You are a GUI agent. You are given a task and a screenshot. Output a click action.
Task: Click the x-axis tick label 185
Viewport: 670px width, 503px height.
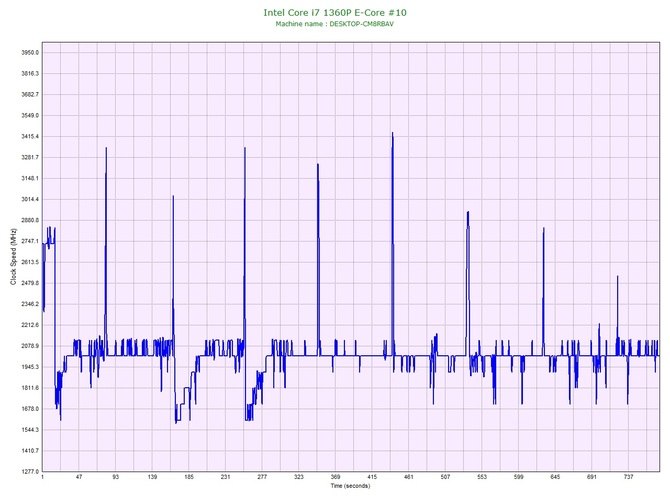(189, 477)
